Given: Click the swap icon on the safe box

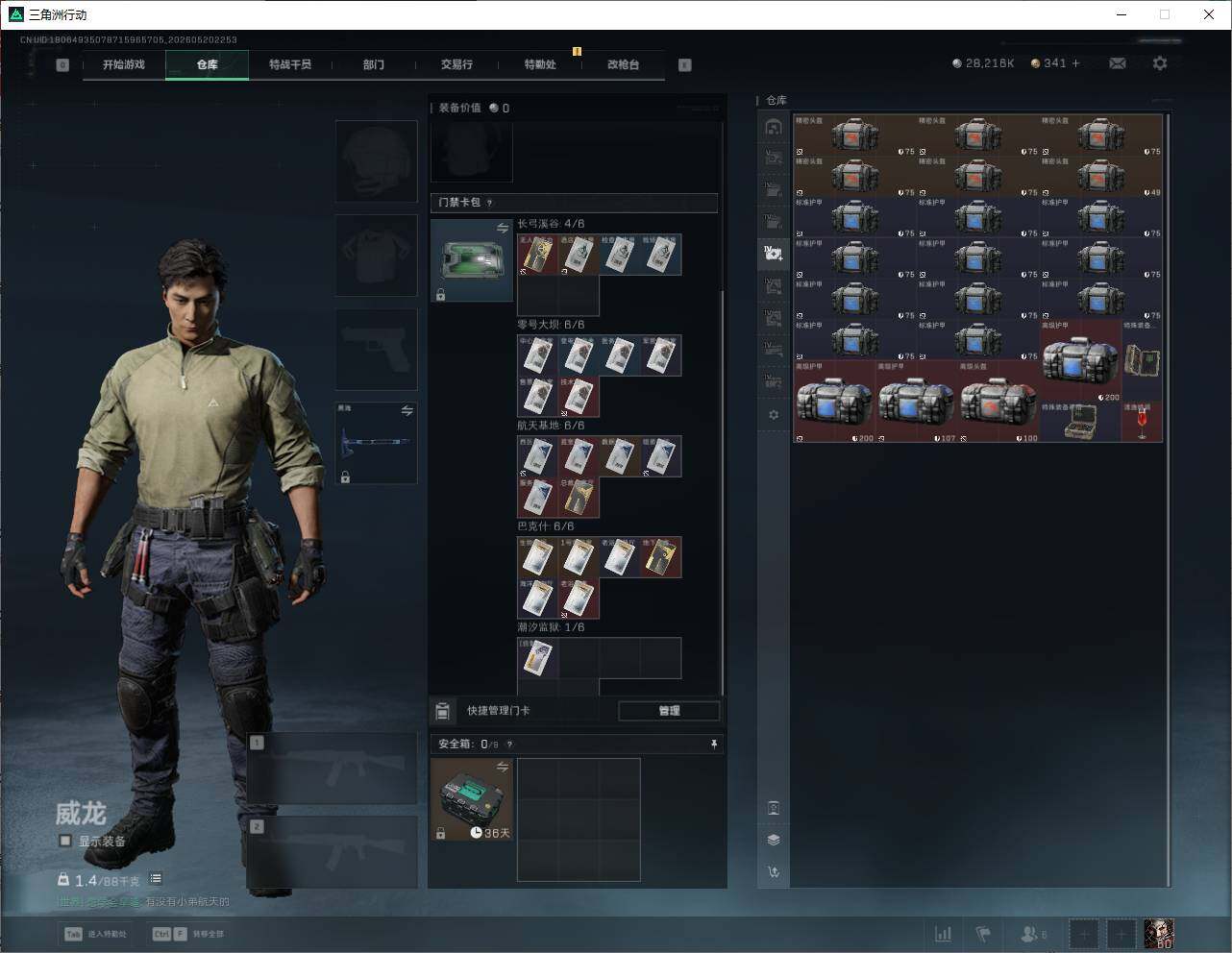Looking at the screenshot, I should tap(503, 767).
